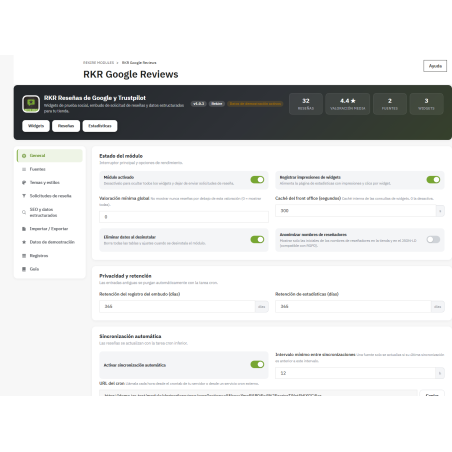Turn off Activar sincronización automática
This screenshot has width=452, height=452.
point(257,364)
